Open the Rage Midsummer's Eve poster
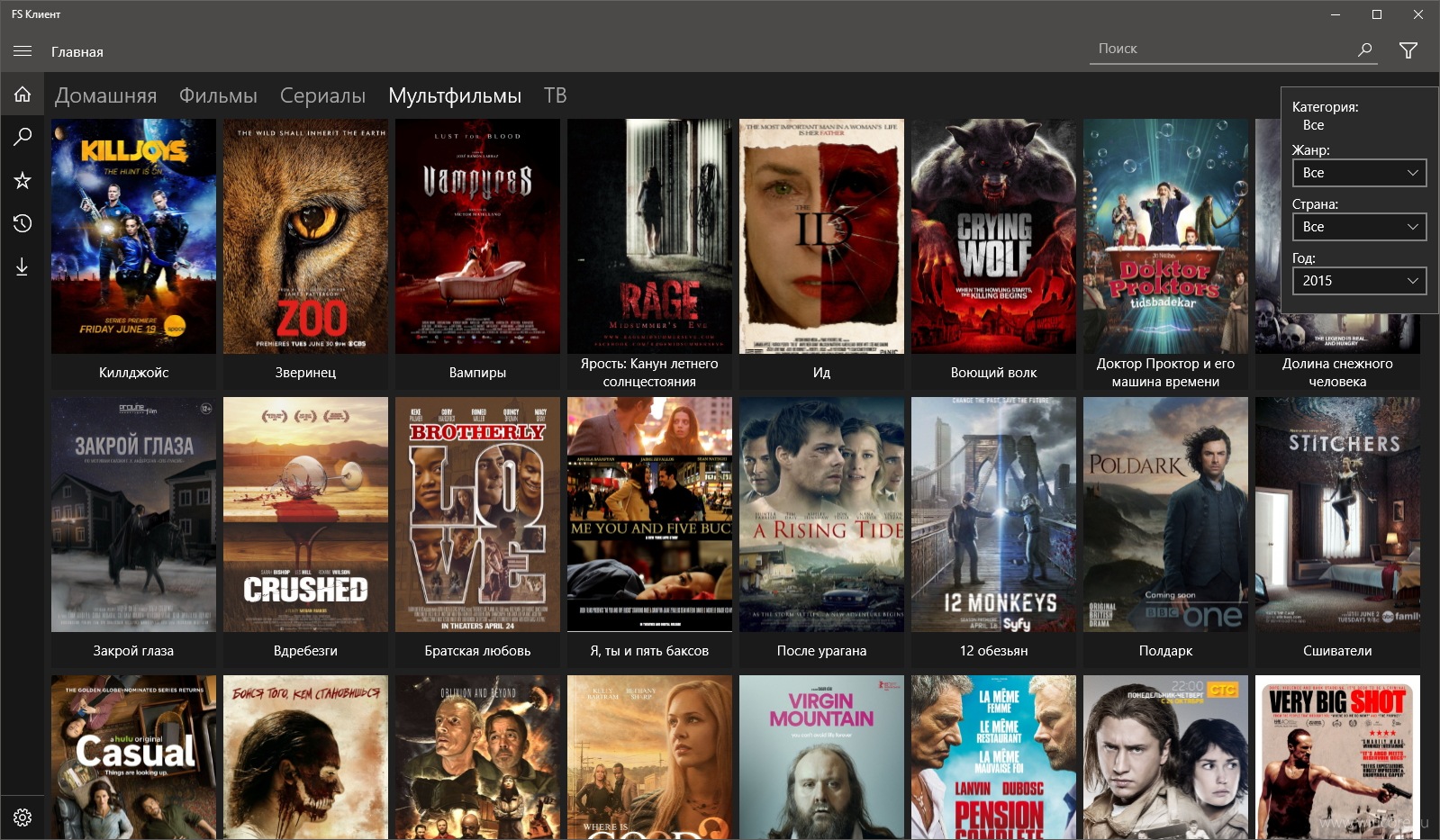This screenshot has height=840, width=1440. (649, 236)
